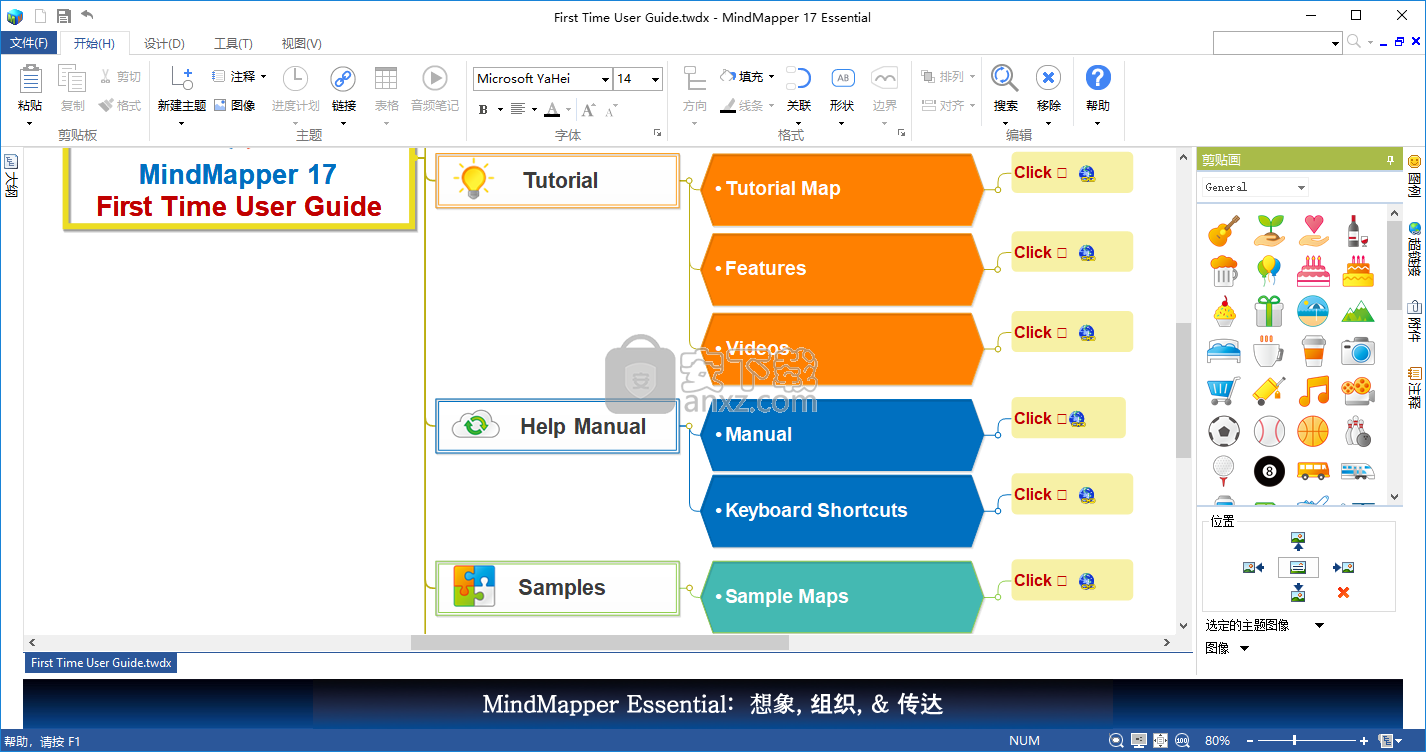The height and width of the screenshot is (752, 1426).
Task: Toggle Bold text formatting
Action: (484, 109)
